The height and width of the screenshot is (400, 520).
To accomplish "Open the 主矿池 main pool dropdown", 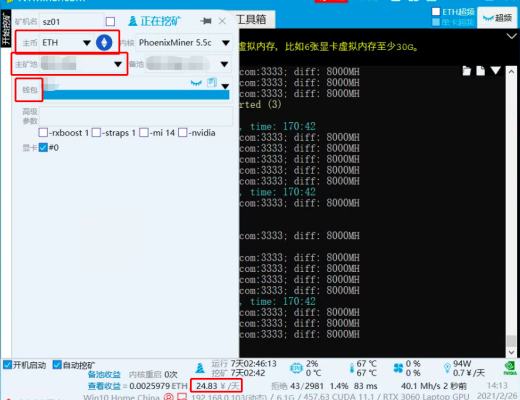I will tap(118, 64).
